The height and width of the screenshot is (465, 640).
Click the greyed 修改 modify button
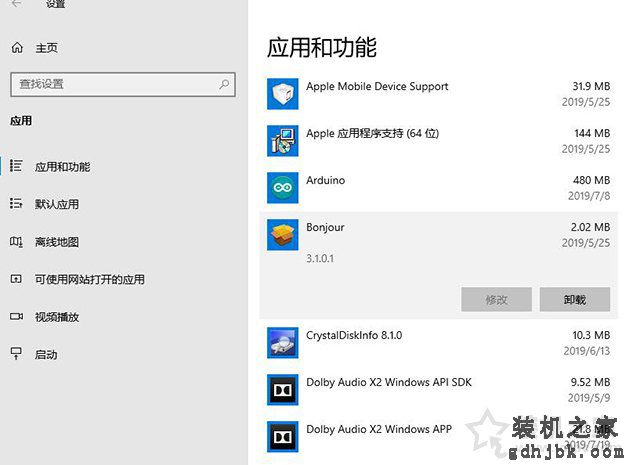tap(496, 300)
